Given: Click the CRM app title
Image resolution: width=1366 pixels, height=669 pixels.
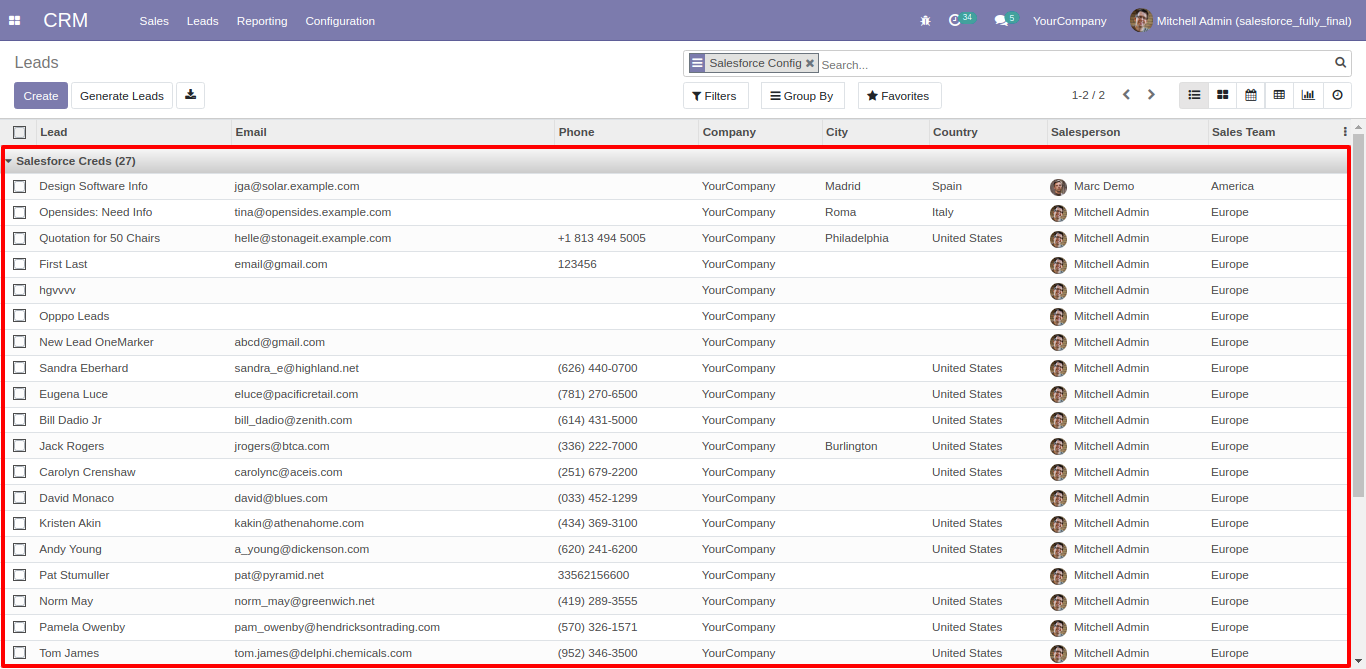Looking at the screenshot, I should click(x=66, y=20).
